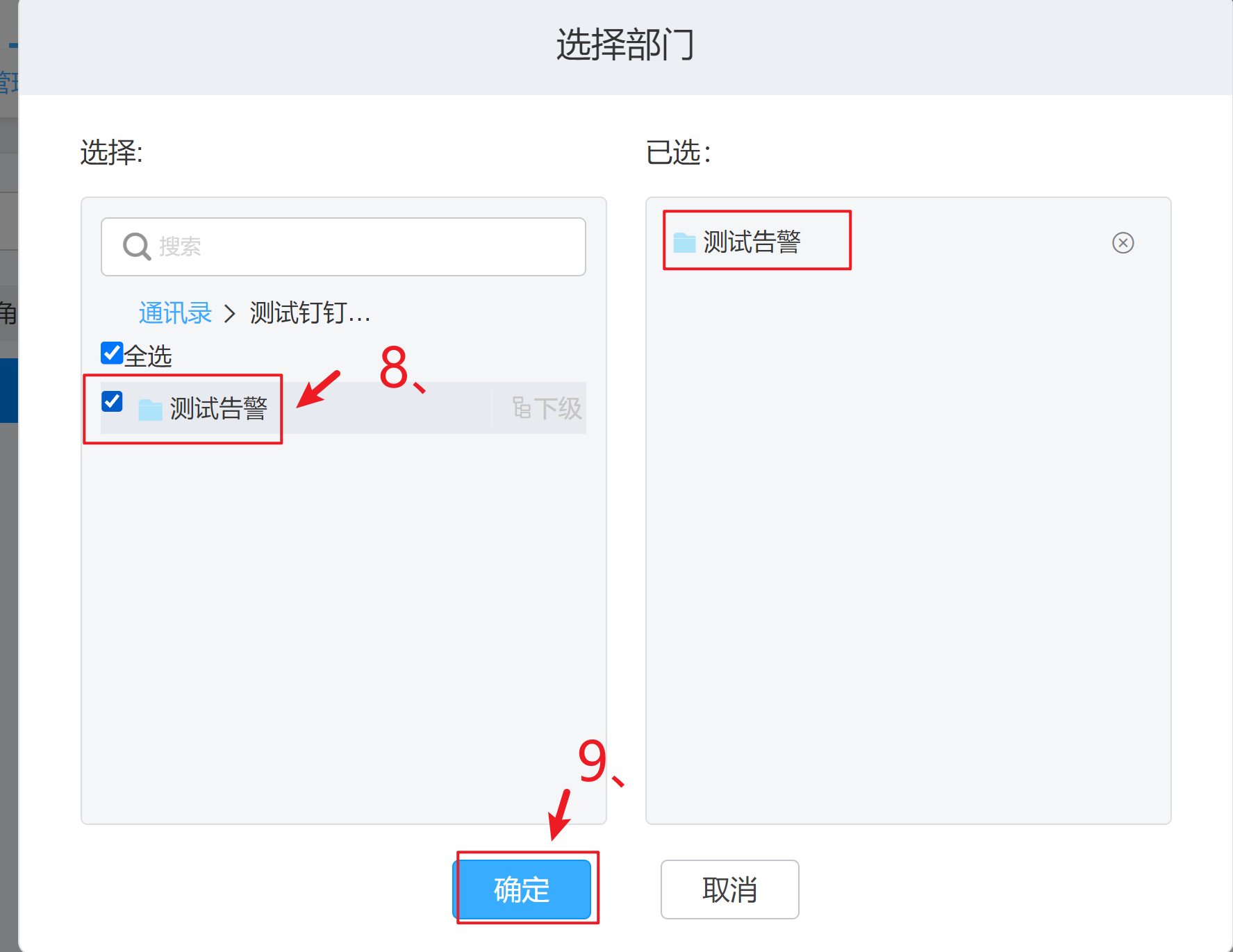
Task: Click the folder icon in 已选 panel
Action: pyautogui.click(x=684, y=242)
